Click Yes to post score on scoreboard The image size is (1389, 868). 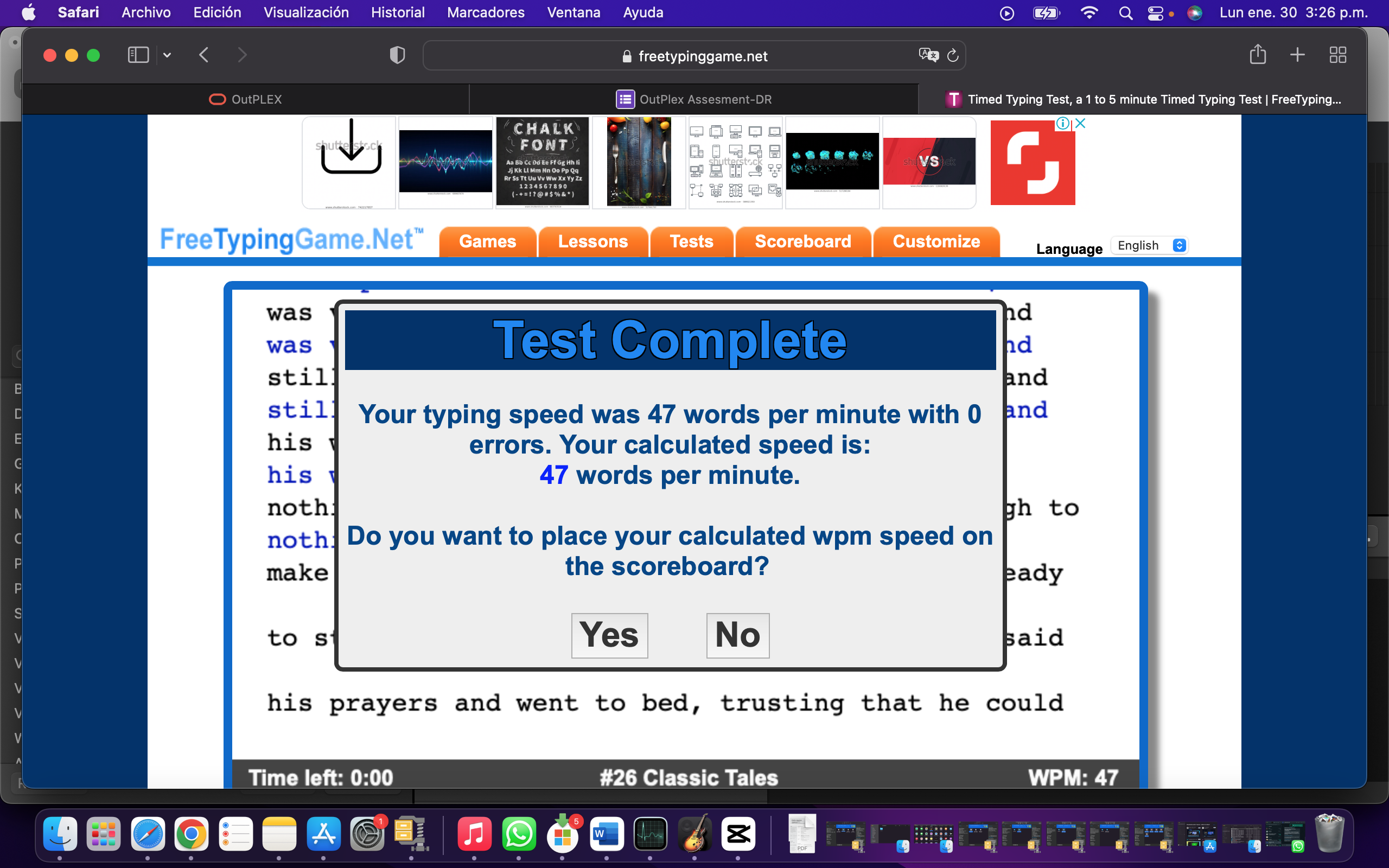click(609, 635)
